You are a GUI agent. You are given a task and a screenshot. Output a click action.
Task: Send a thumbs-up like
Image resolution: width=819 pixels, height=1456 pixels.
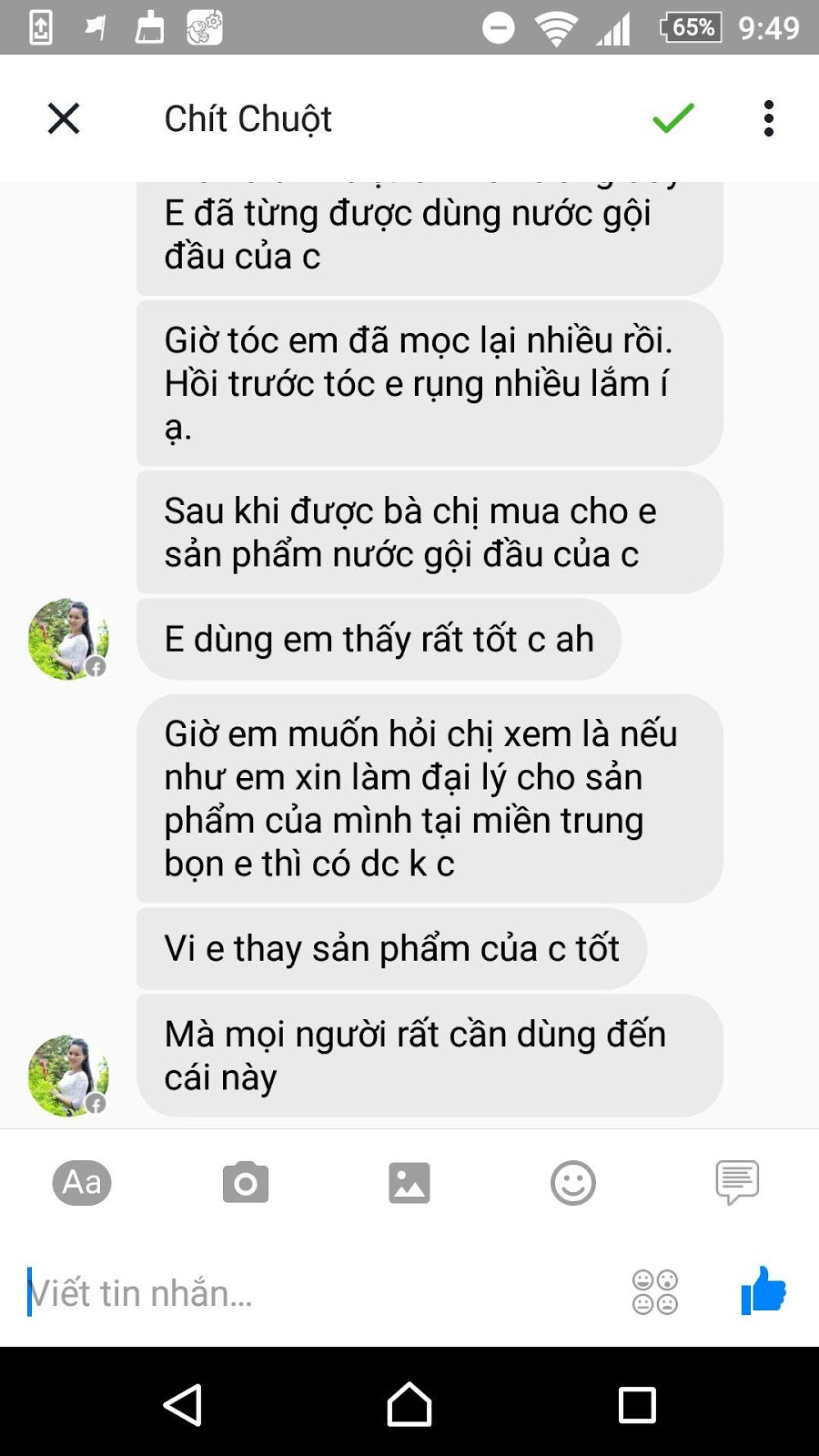click(763, 1290)
